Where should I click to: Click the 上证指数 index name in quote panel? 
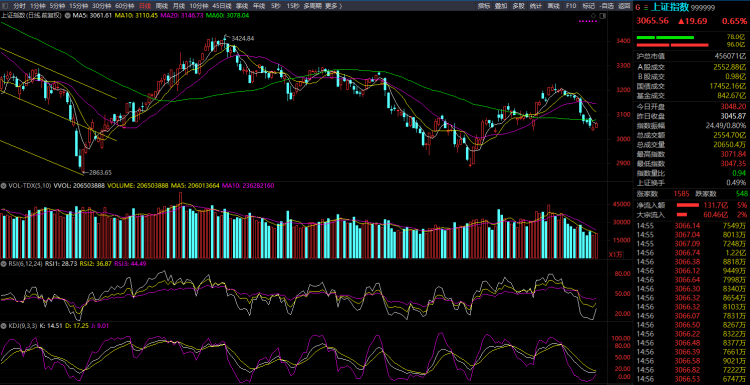(x=670, y=7)
